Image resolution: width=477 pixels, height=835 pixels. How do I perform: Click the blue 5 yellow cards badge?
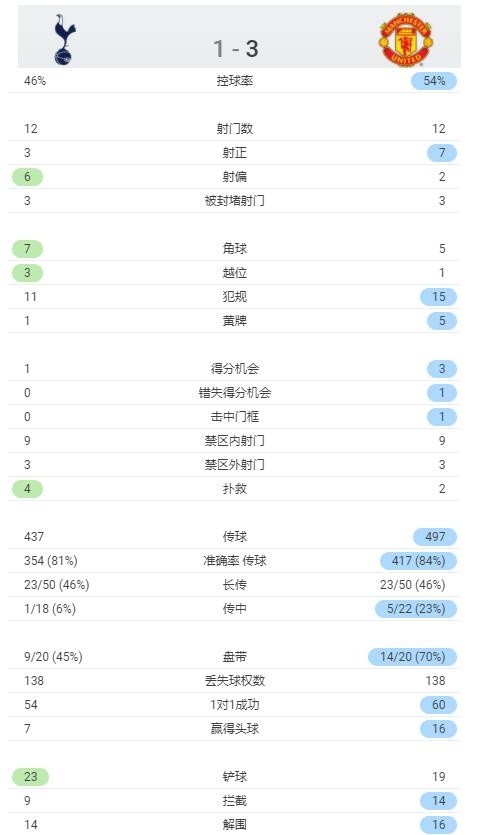pos(441,321)
